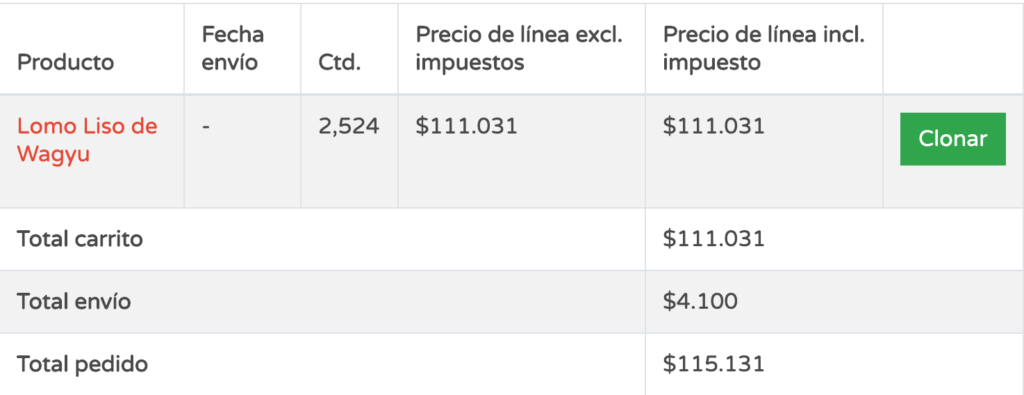The height and width of the screenshot is (395, 1024).
Task: Click the Total pedido label
Action: click(x=82, y=364)
